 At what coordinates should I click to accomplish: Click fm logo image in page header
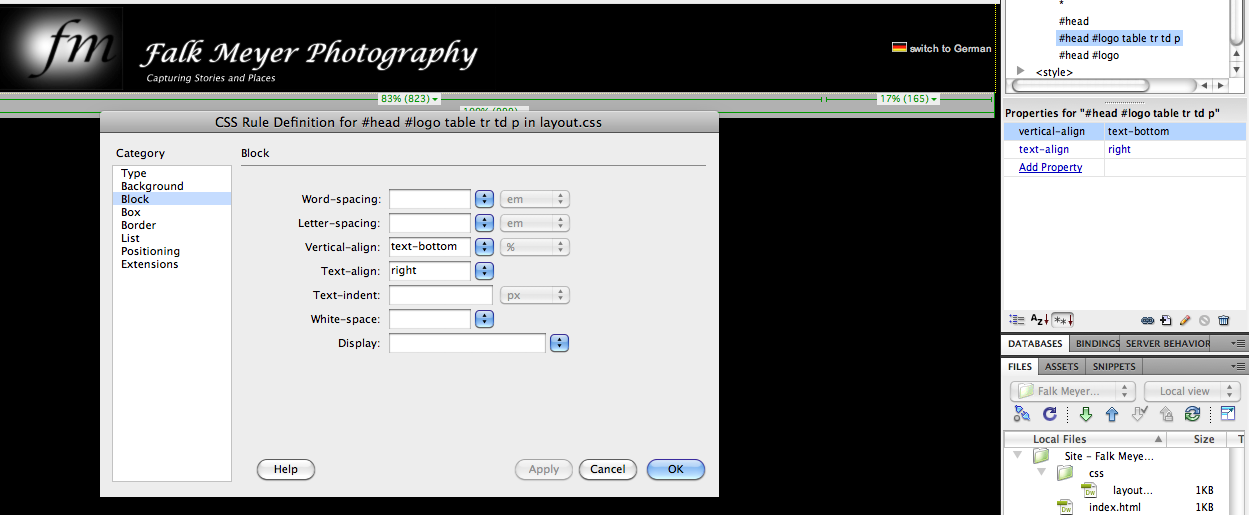[x=62, y=47]
